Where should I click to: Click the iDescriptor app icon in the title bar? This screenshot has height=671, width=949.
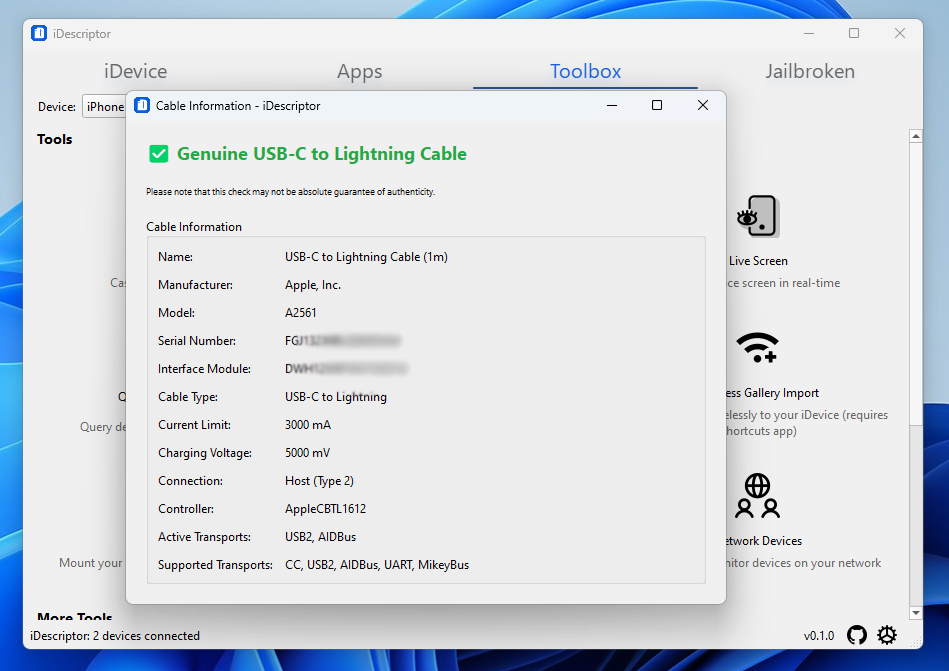pos(38,33)
